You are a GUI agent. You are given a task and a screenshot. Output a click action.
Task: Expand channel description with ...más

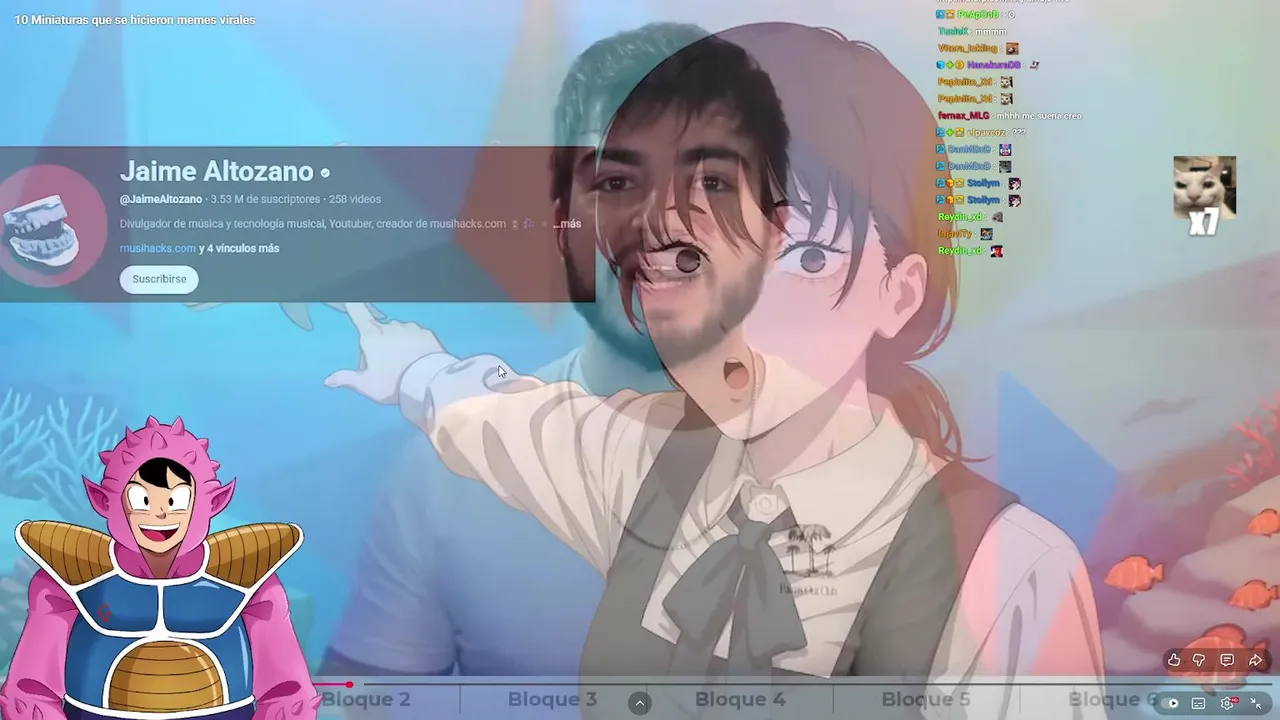coord(567,224)
